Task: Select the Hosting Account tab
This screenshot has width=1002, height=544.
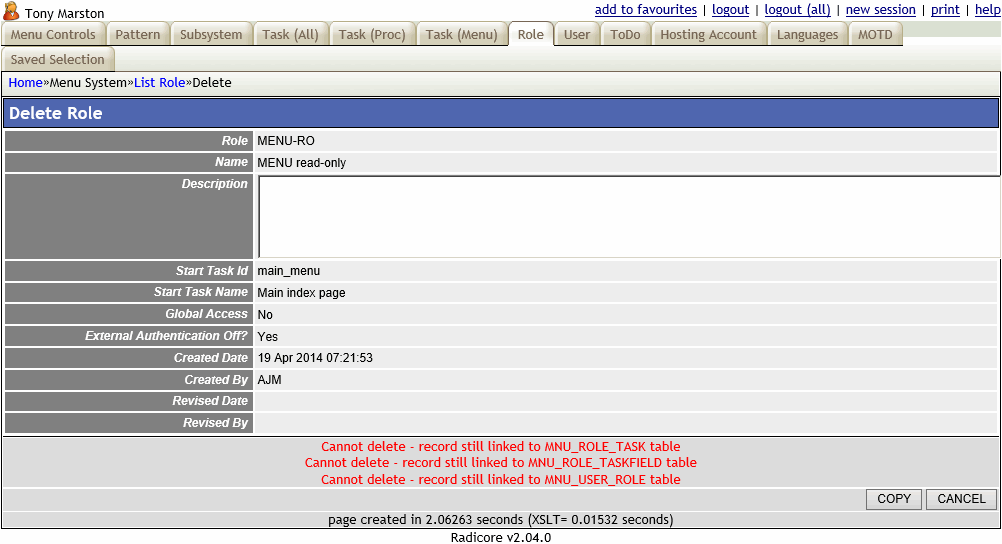Action: point(709,35)
